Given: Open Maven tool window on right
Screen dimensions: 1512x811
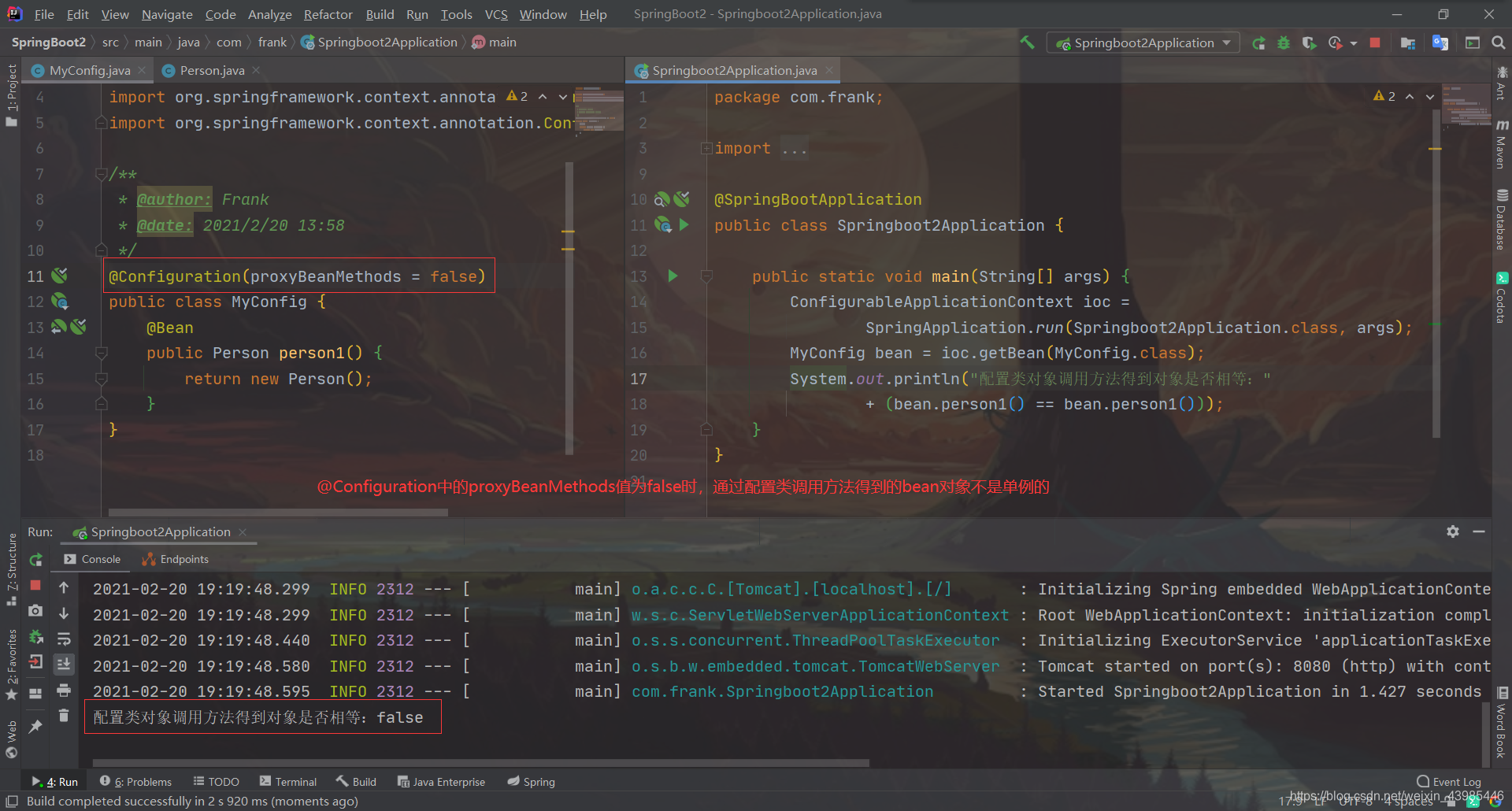Looking at the screenshot, I should (x=1502, y=144).
